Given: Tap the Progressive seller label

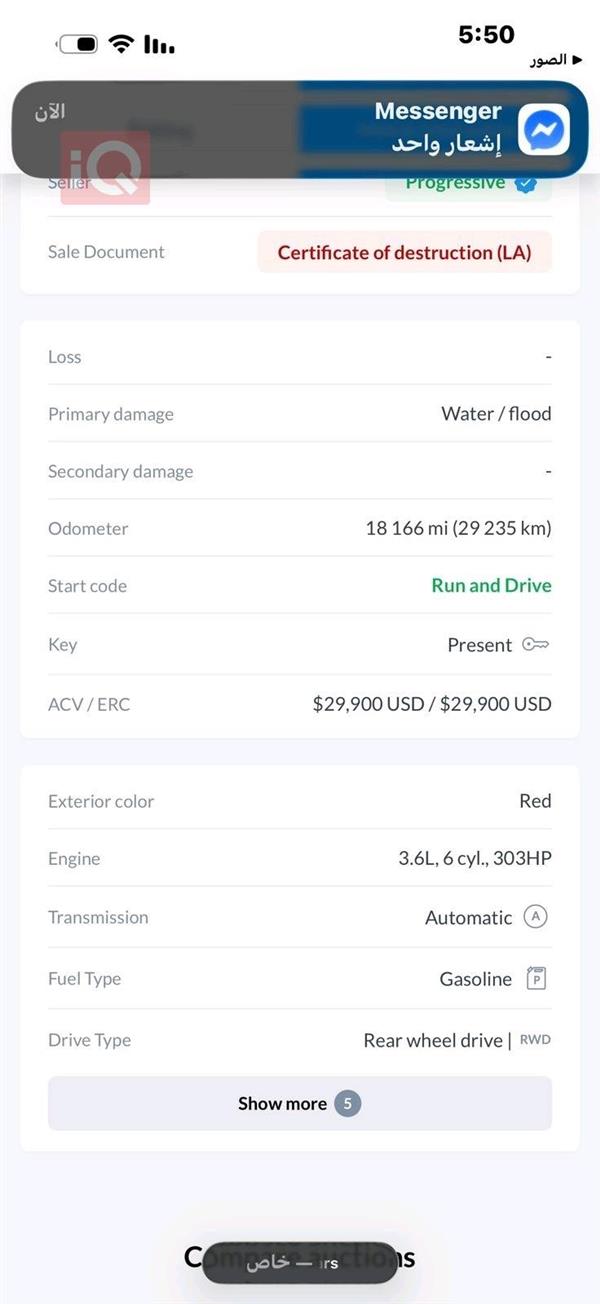Looking at the screenshot, I should pyautogui.click(x=456, y=183).
